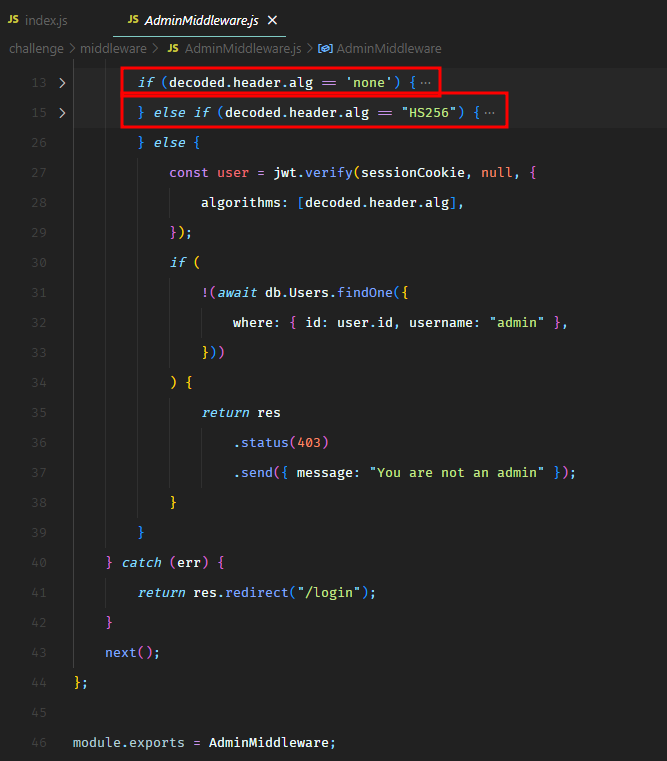The image size is (667, 761).
Task: Select line number 27 in the gutter
Action: coord(40,173)
